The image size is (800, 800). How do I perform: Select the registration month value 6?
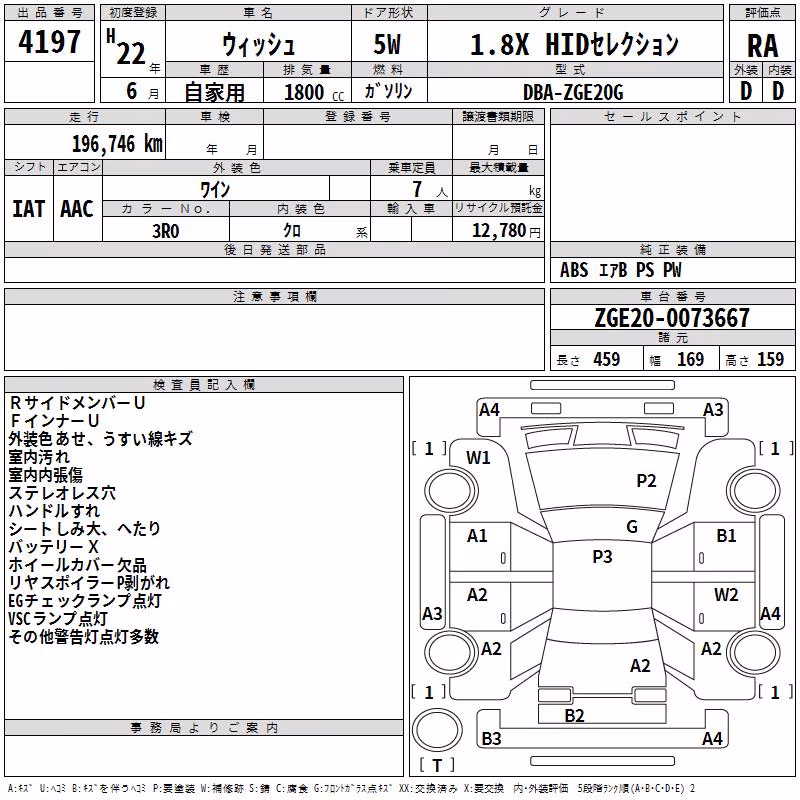pos(132,91)
